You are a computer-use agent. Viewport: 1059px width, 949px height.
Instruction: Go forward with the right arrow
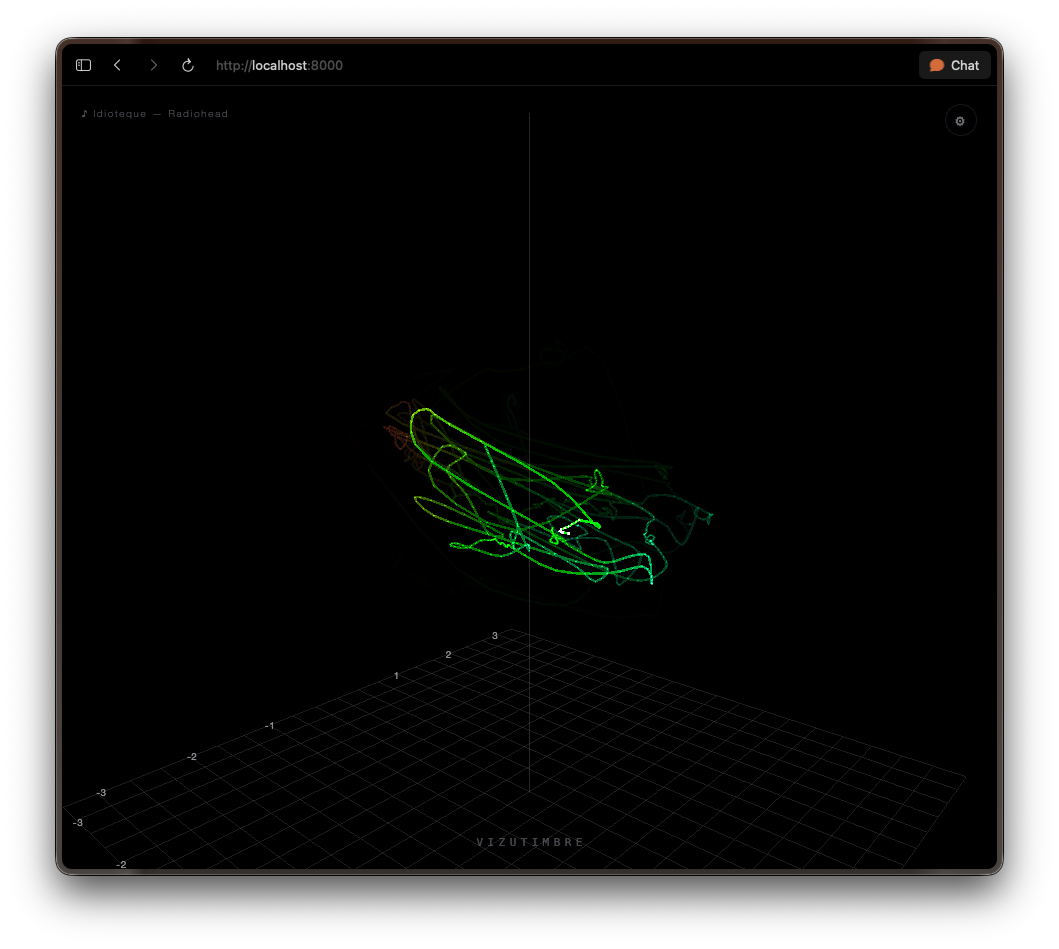click(x=153, y=65)
